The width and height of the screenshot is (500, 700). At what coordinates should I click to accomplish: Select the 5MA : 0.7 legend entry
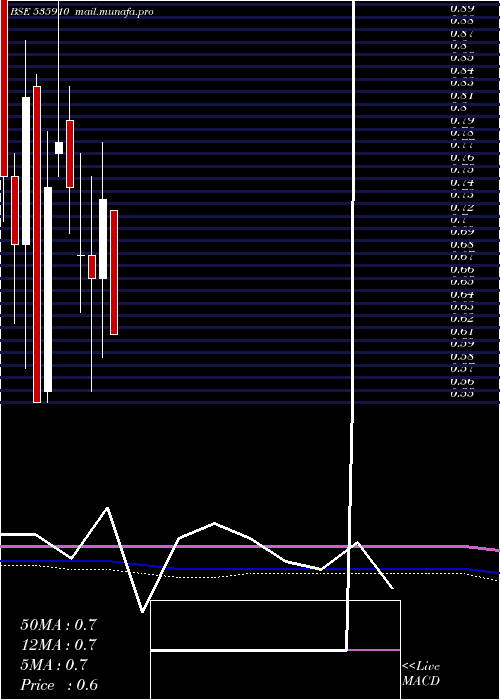(54, 665)
